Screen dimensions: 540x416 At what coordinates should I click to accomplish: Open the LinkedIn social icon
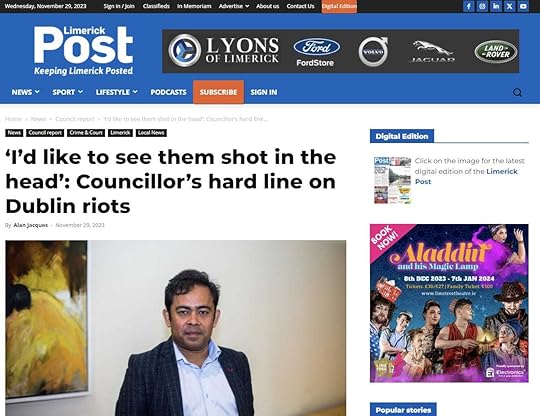[496, 6]
